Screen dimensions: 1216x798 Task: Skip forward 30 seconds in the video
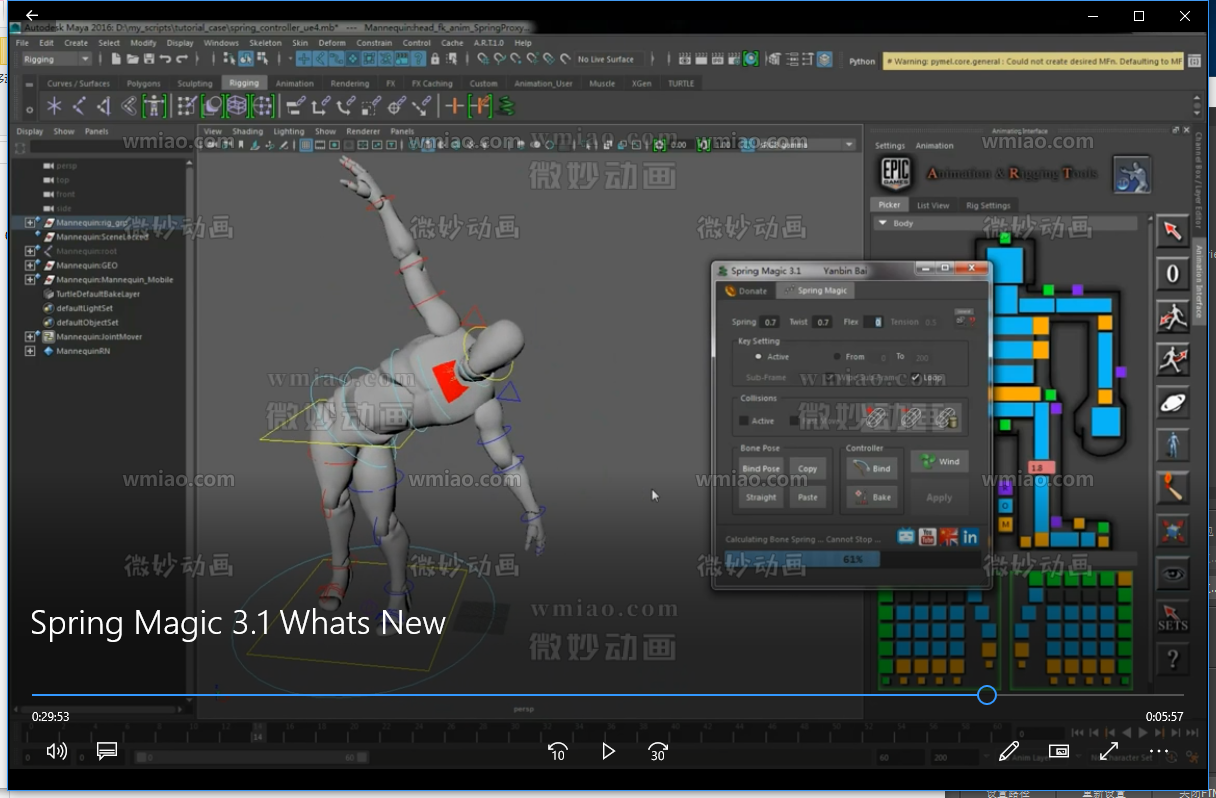click(657, 751)
